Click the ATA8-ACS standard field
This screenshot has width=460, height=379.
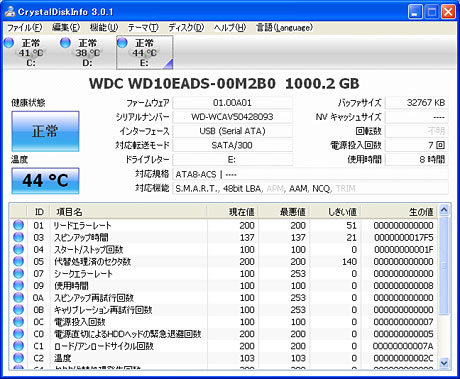pos(310,174)
